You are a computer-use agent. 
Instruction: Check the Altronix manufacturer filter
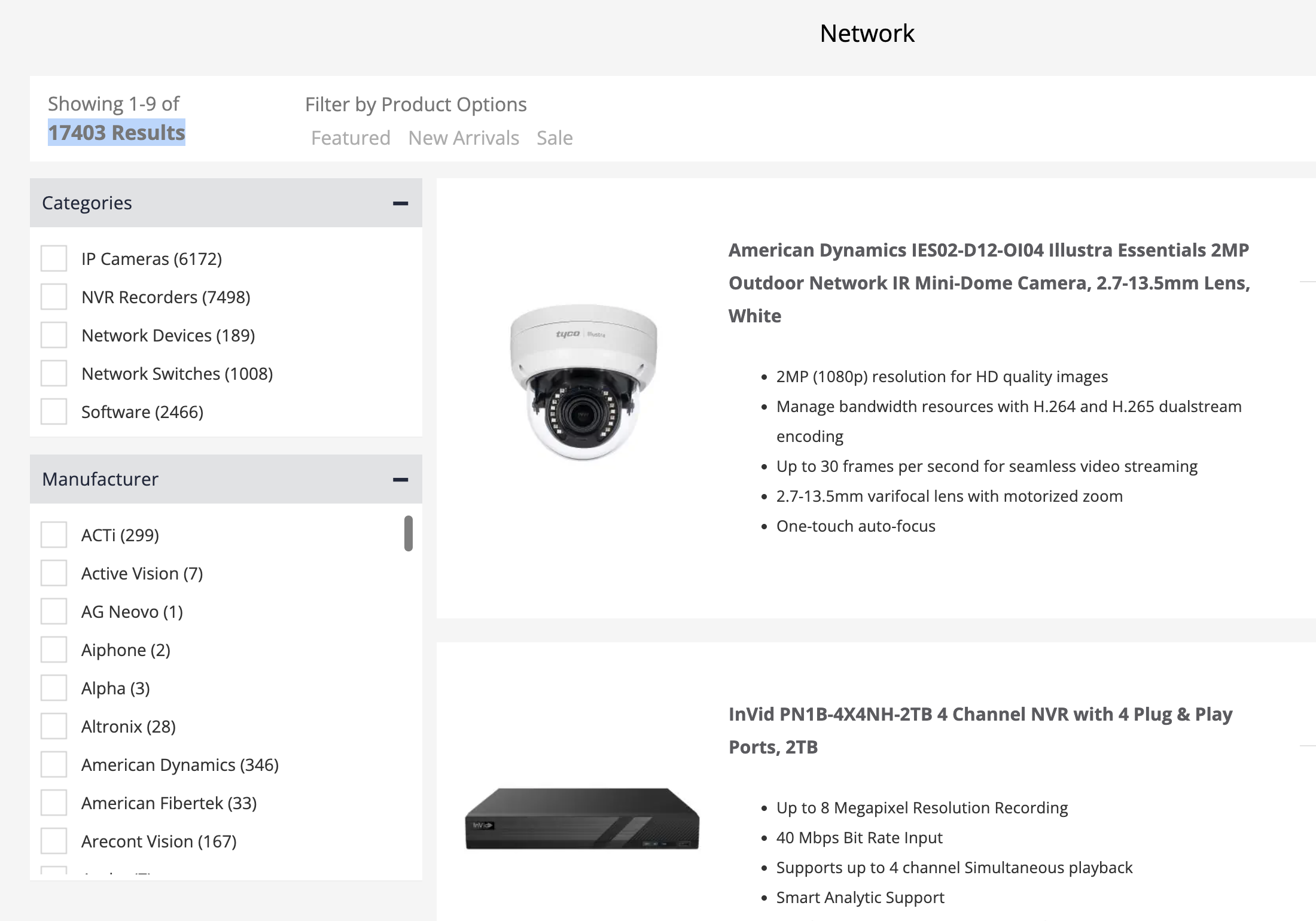point(54,726)
